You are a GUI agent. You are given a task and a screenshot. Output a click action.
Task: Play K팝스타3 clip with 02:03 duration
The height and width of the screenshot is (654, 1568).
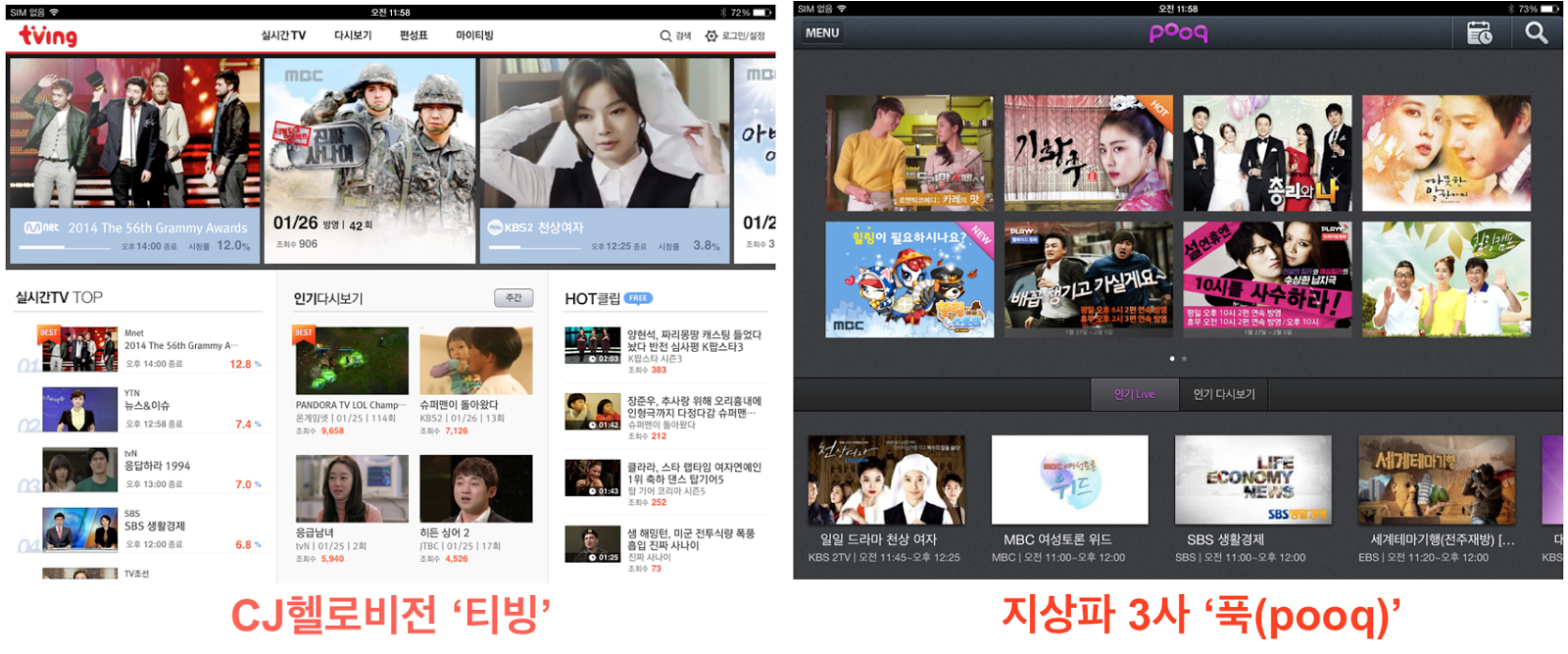(593, 346)
